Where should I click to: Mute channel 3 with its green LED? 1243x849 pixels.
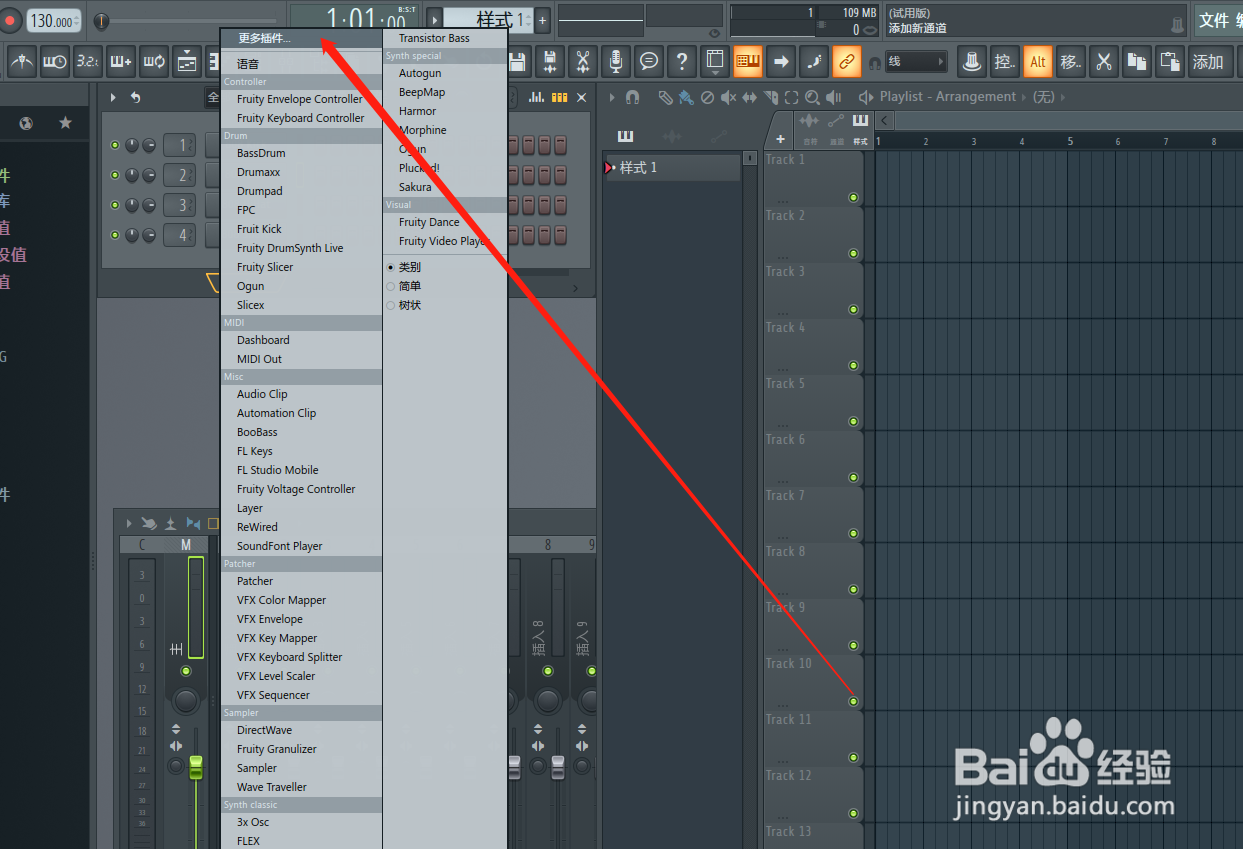(x=114, y=206)
